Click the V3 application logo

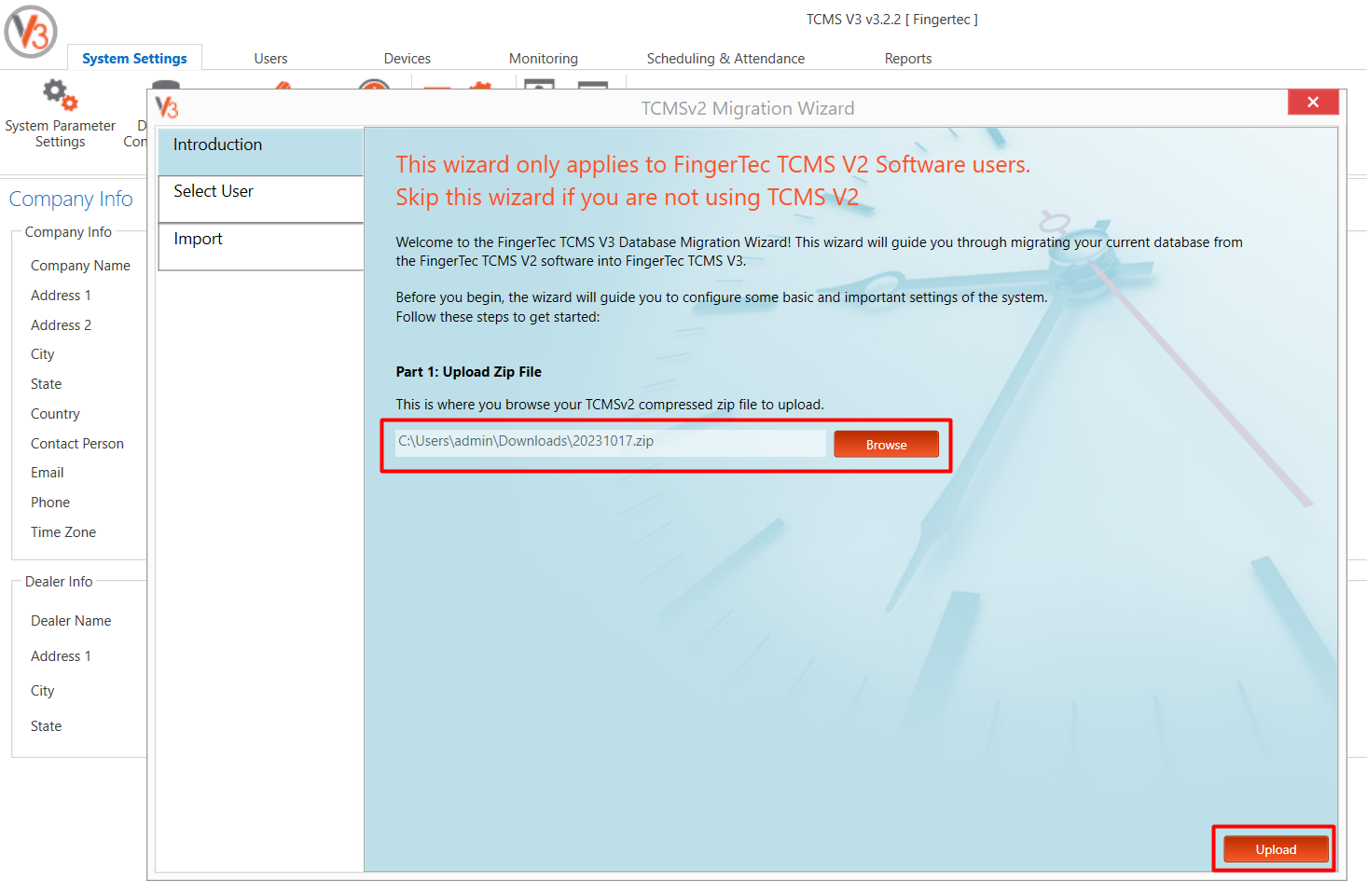coord(31,32)
